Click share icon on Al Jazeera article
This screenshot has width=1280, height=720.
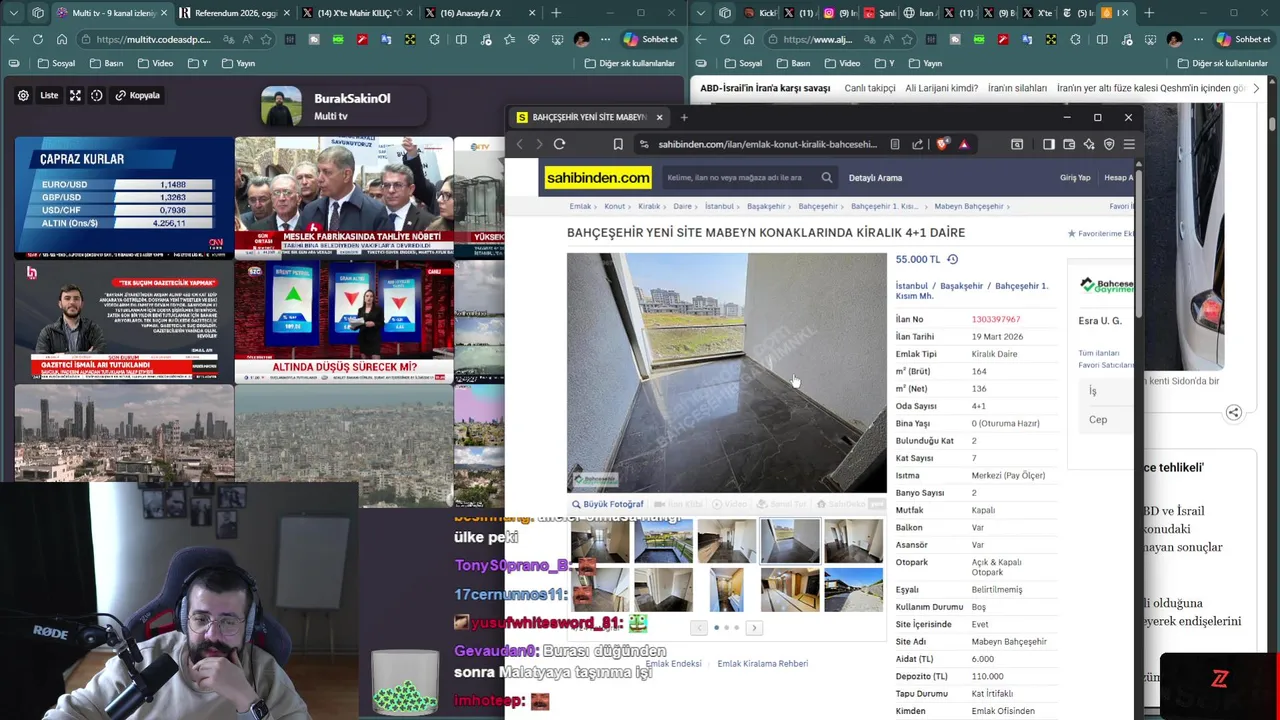point(1233,412)
